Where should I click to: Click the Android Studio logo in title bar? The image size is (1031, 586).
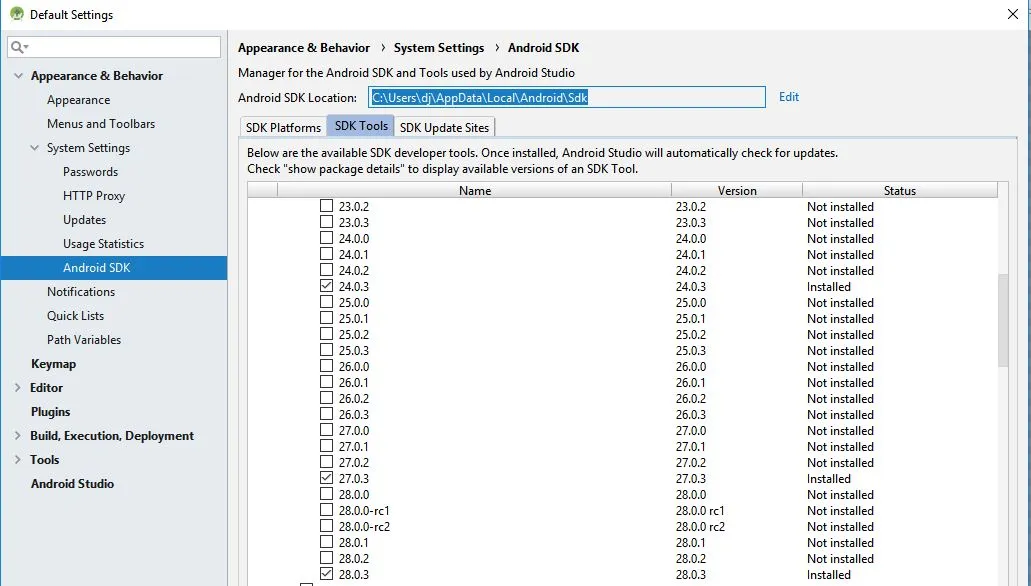click(17, 14)
